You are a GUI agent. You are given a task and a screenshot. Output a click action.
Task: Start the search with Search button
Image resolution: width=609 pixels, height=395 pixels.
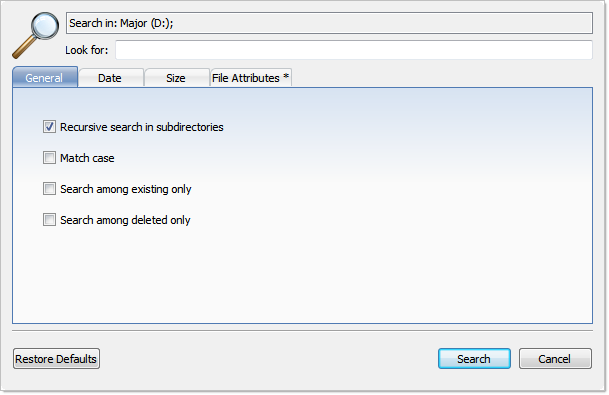474,358
